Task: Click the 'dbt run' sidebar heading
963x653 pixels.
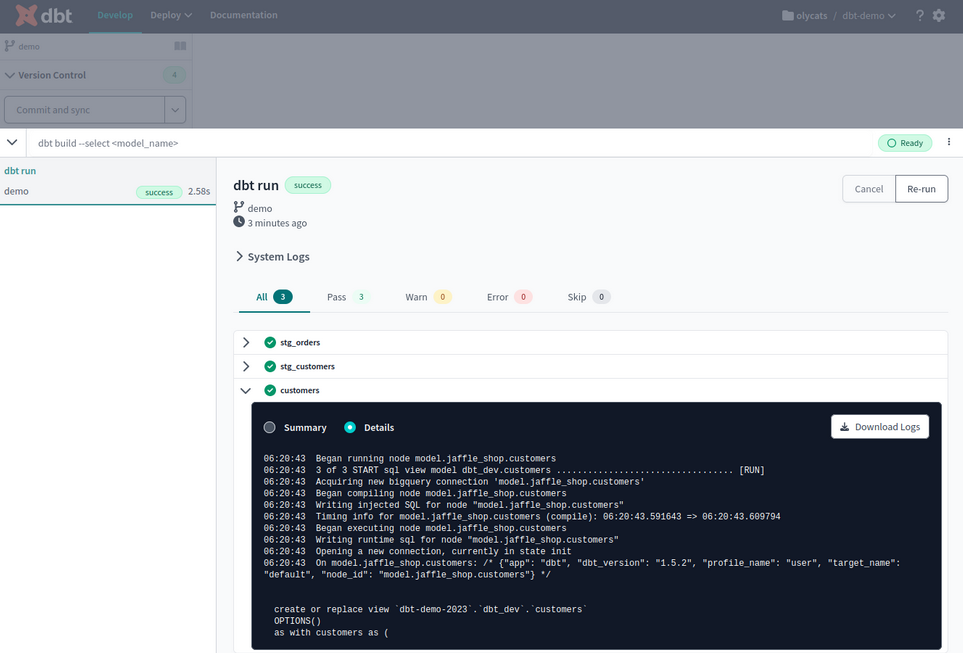Action: coord(20,171)
